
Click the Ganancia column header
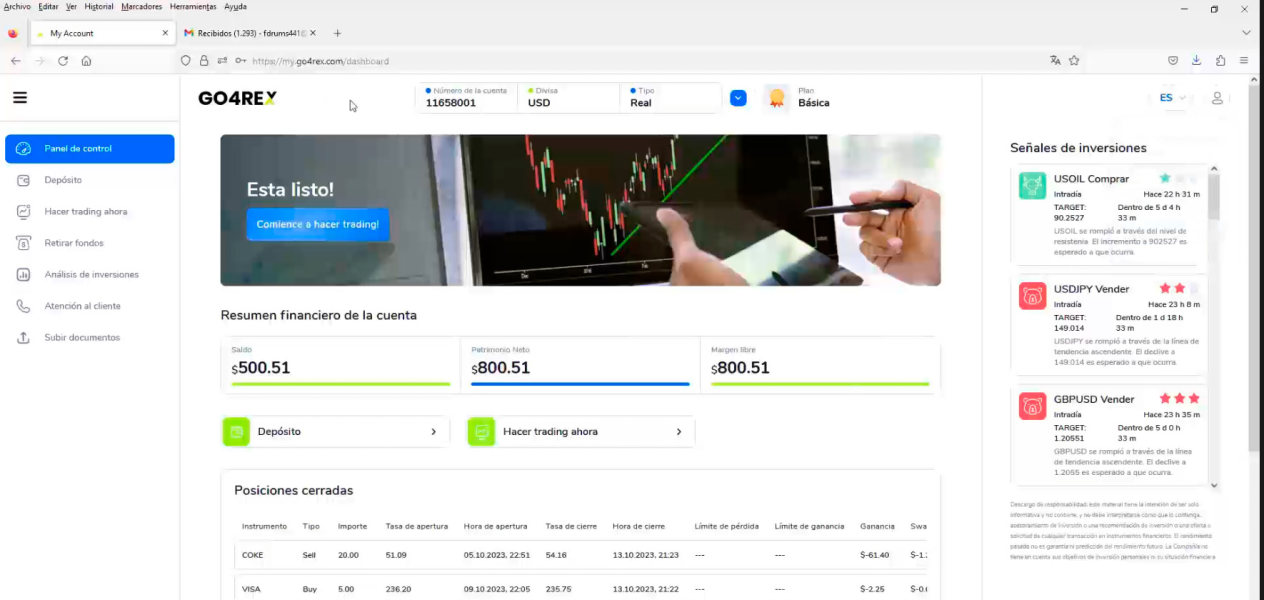877,526
